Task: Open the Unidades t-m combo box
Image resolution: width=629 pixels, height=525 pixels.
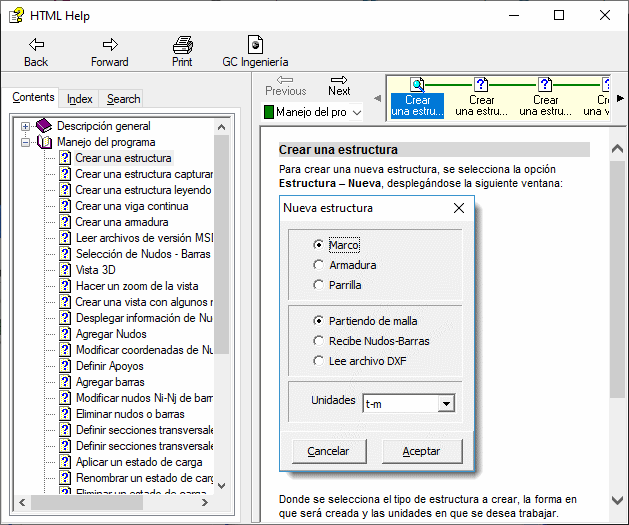Action: click(446, 403)
